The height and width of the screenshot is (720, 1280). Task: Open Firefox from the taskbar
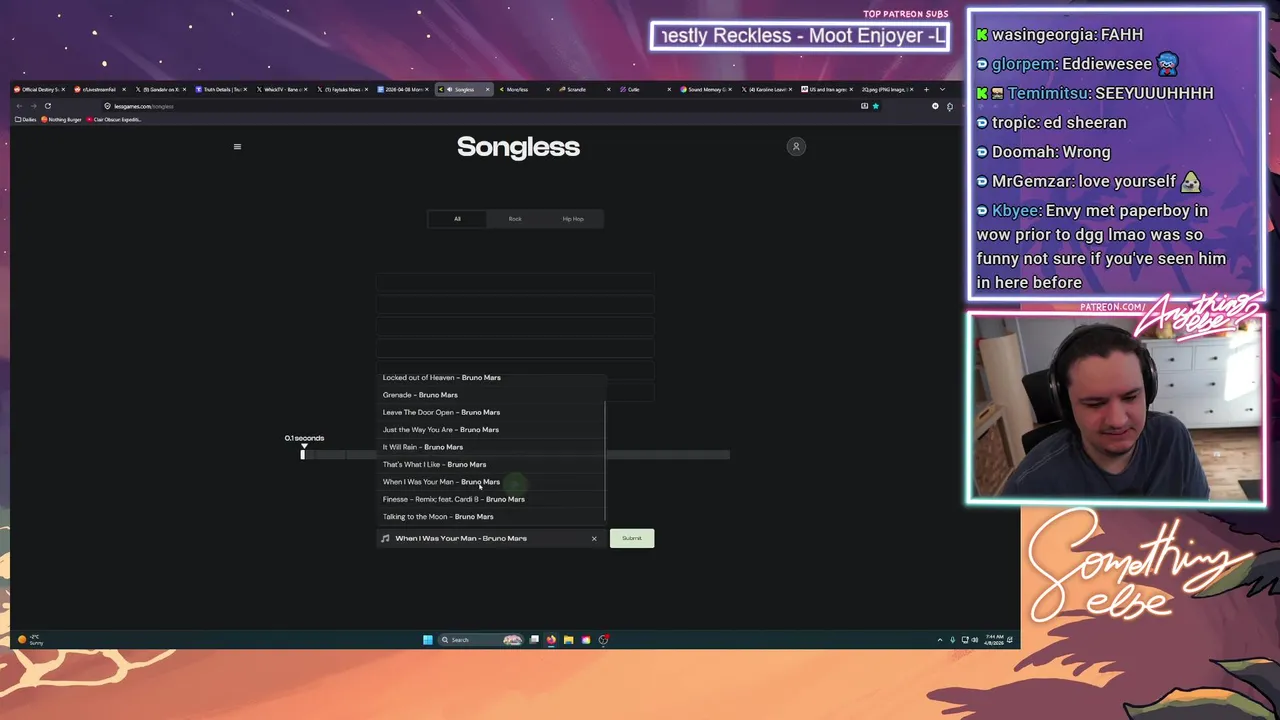click(551, 640)
